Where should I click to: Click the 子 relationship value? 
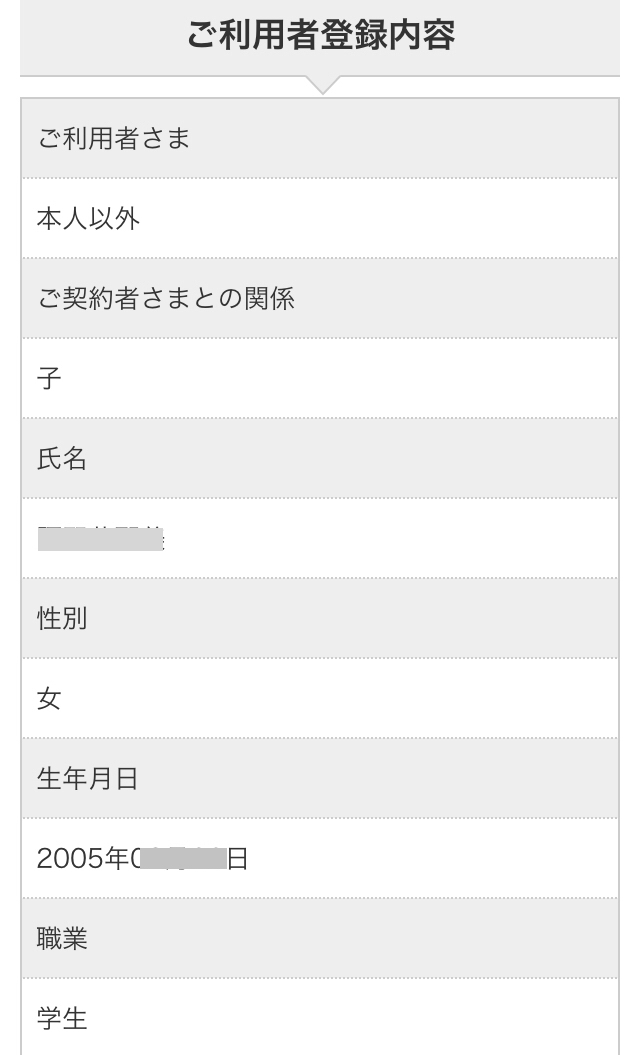point(49,378)
